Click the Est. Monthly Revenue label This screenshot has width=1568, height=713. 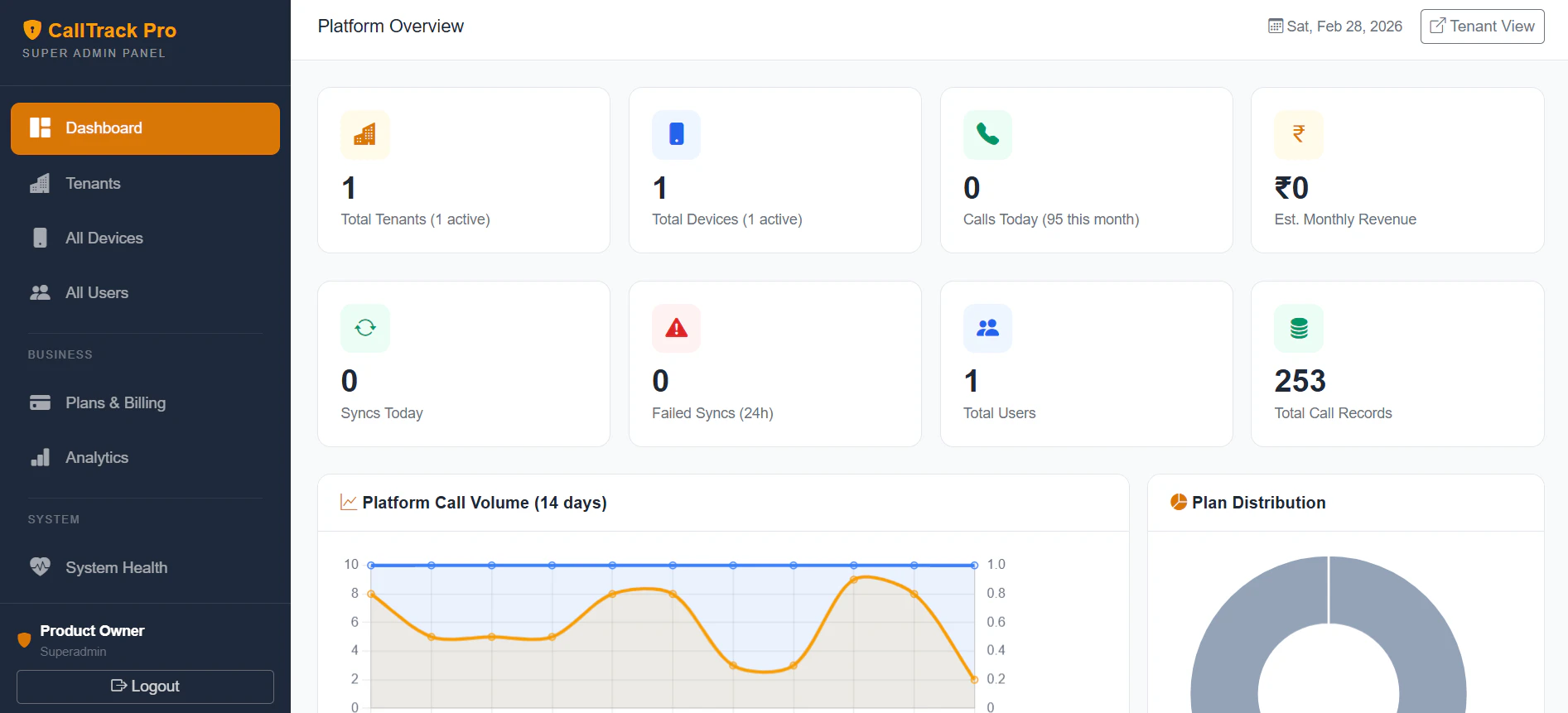click(1345, 219)
